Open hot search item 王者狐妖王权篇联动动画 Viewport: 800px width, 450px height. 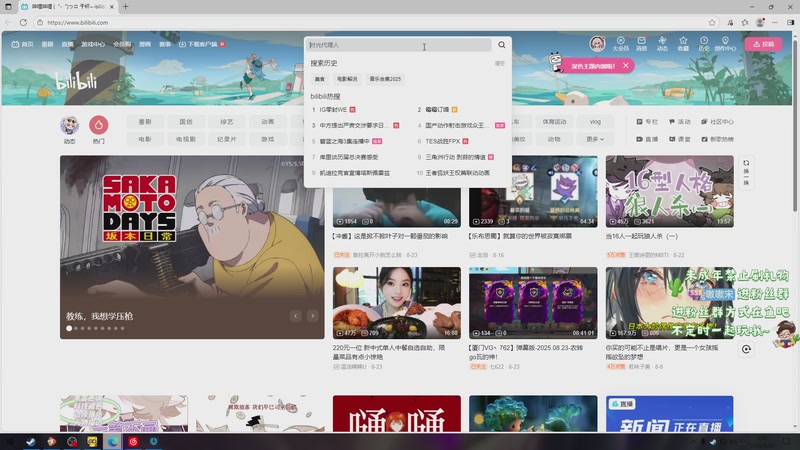[x=458, y=173]
